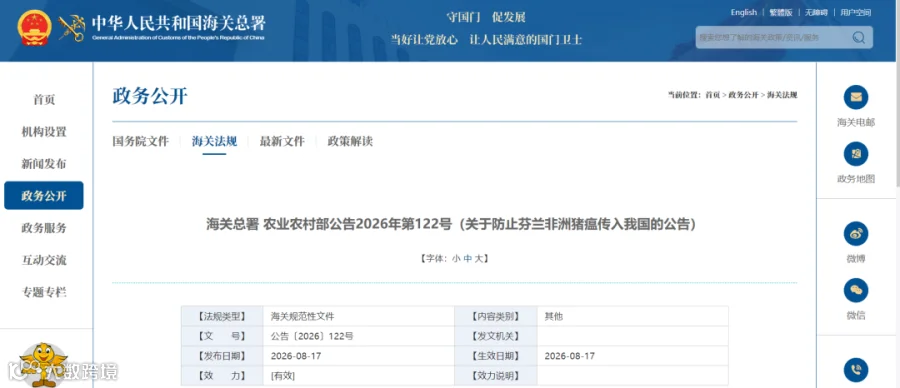Click the 海关规范性文件 table cell
Image resolution: width=900 pixels, height=388 pixels.
pyautogui.click(x=358, y=316)
